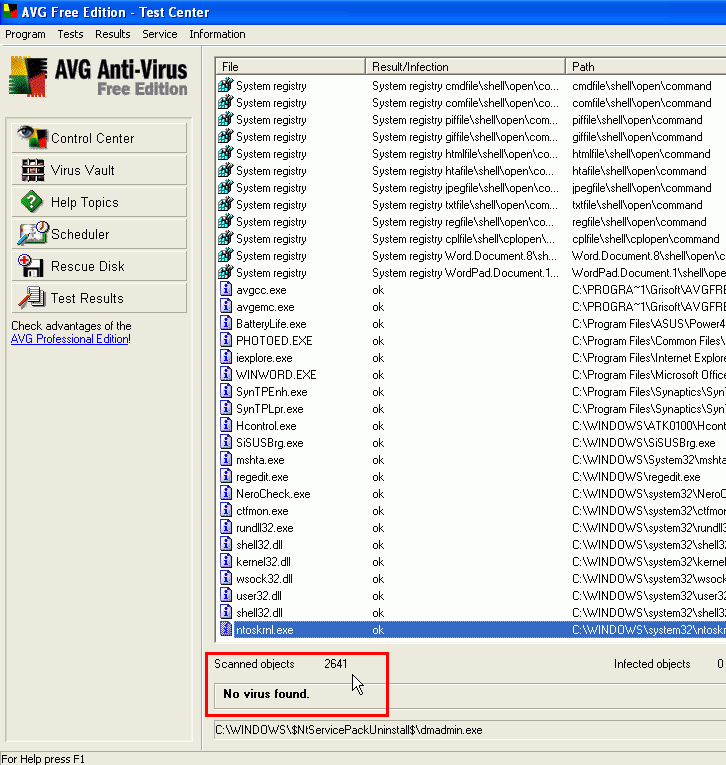Click regfile\shell\open\command path
Viewport: 726px width, 765px height.
pos(639,221)
